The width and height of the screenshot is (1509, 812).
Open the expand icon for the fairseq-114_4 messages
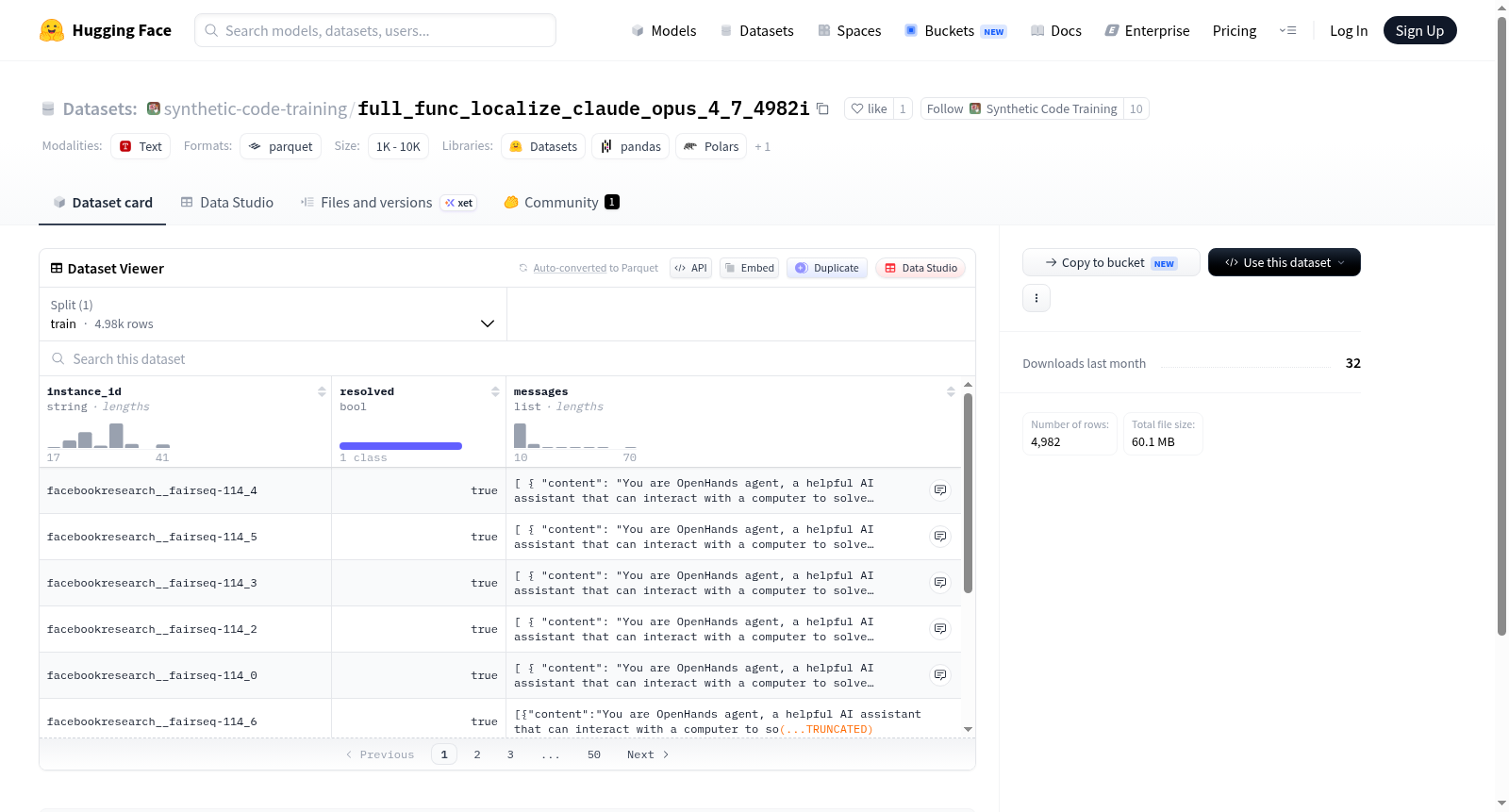940,490
